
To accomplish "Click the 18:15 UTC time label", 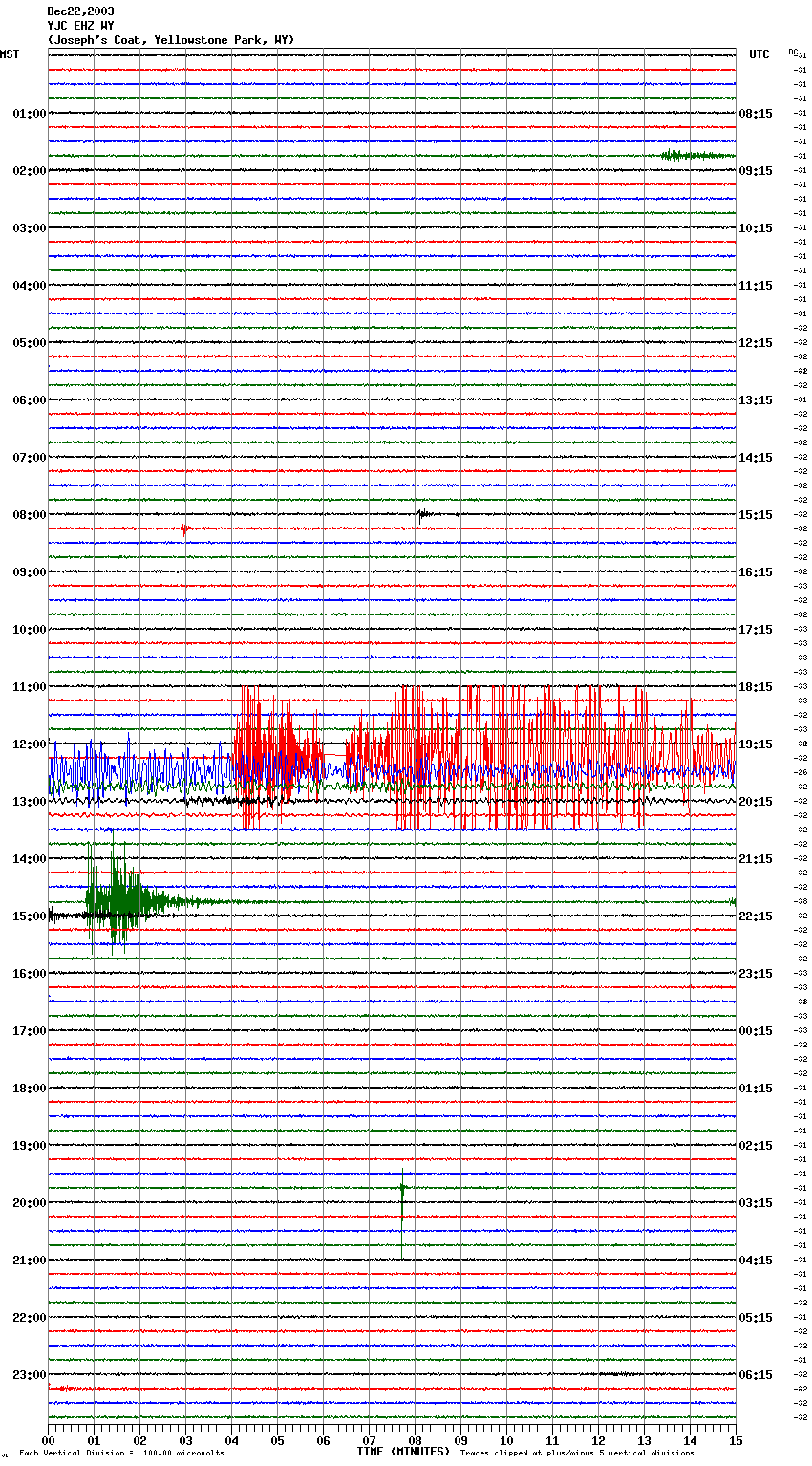I will [756, 687].
